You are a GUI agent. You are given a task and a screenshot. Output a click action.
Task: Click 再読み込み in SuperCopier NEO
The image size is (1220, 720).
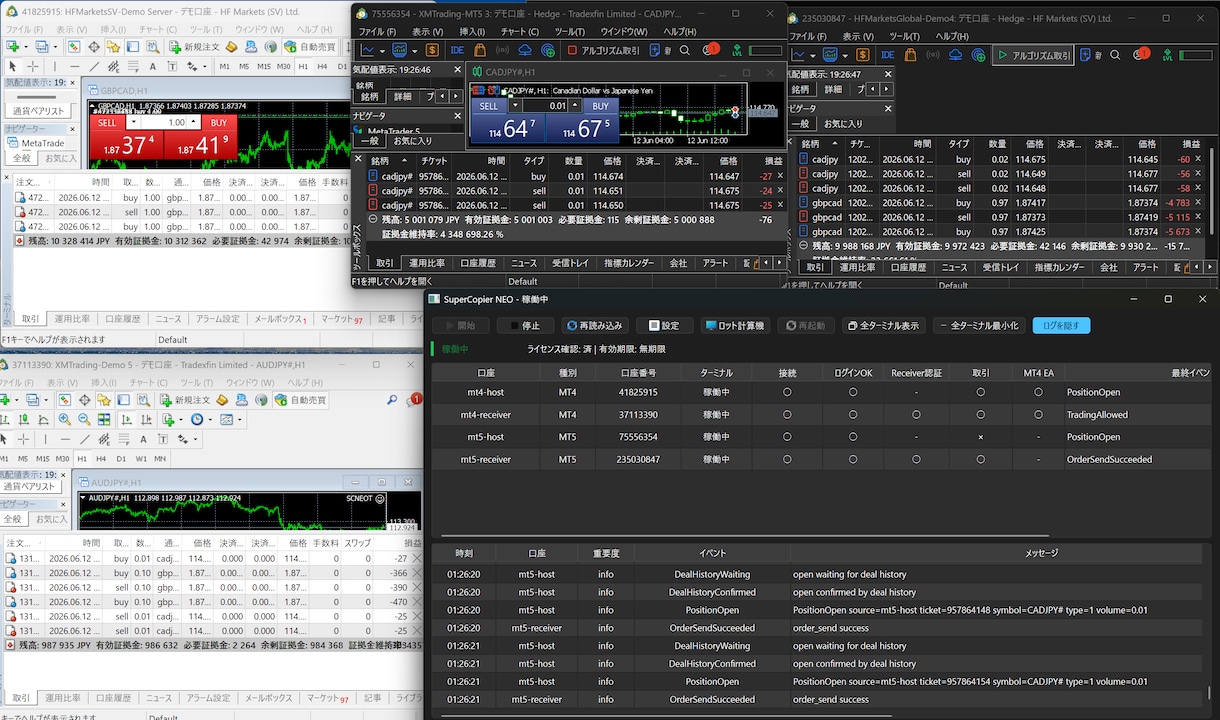pyautogui.click(x=594, y=325)
